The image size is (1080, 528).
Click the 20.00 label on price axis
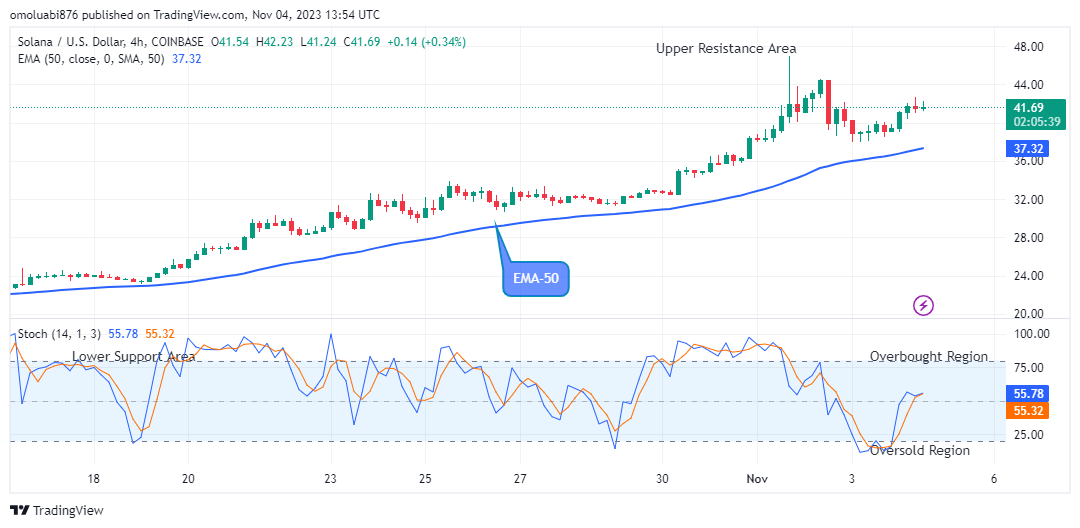1029,313
